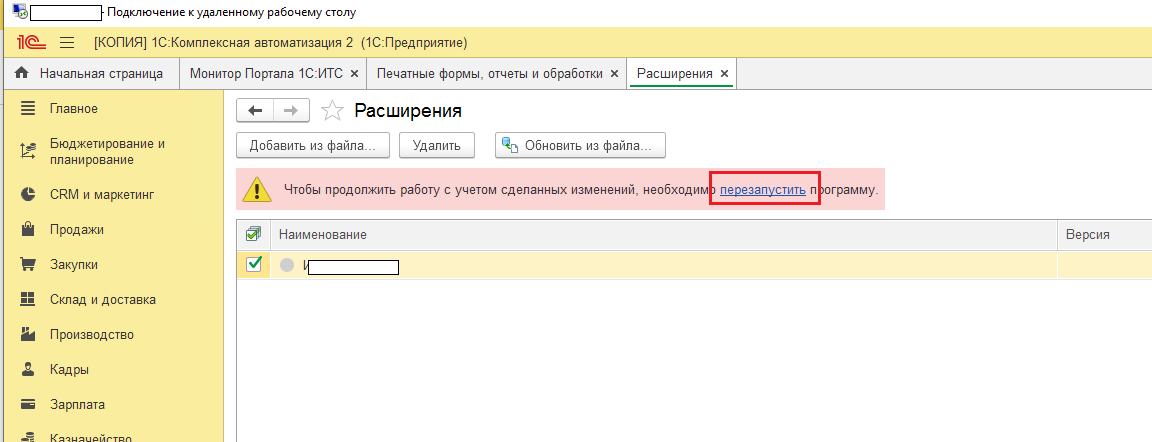The height and width of the screenshot is (442, 1152).
Task: Go back with the left arrow button
Action: click(255, 110)
